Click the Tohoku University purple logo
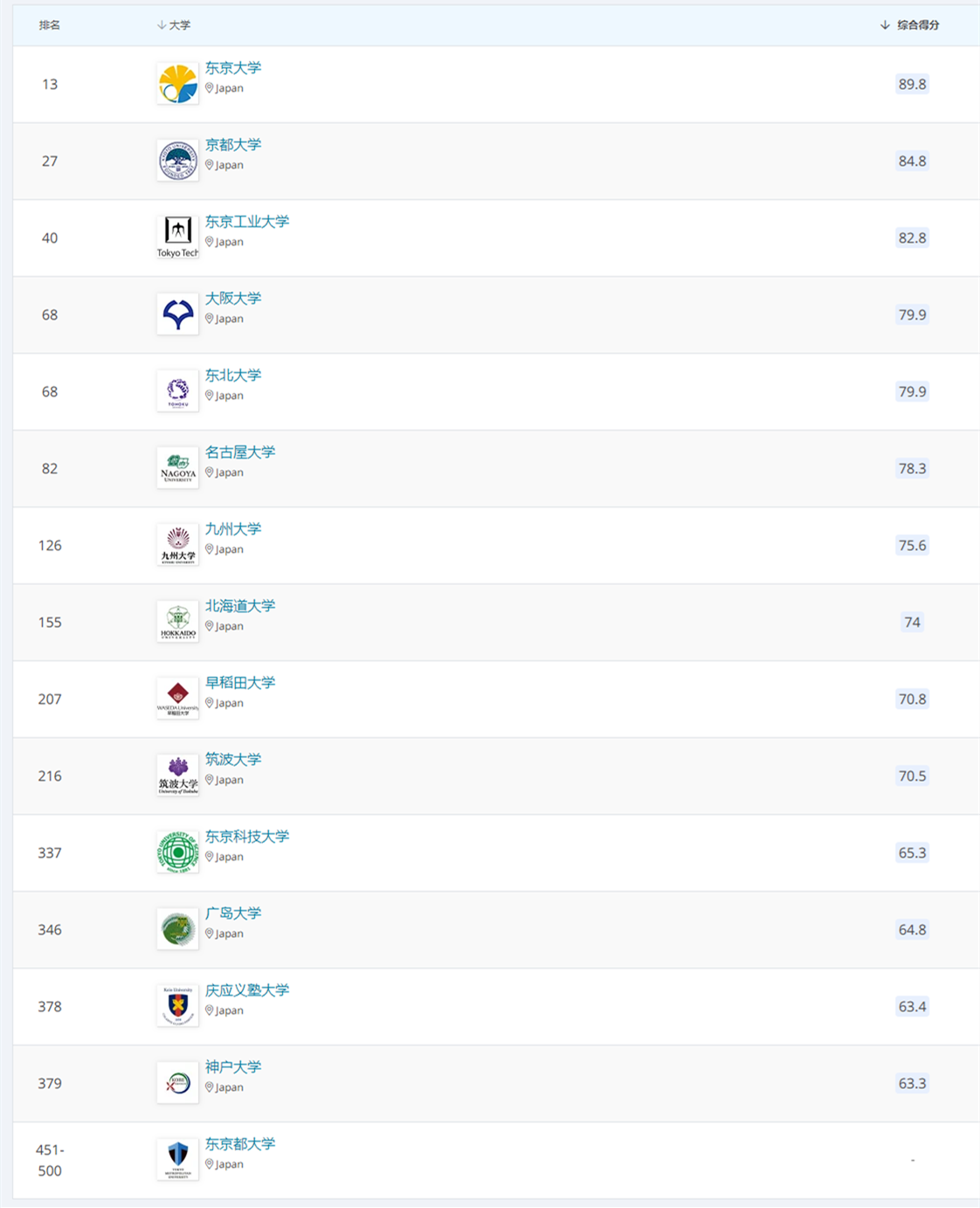 coord(177,391)
